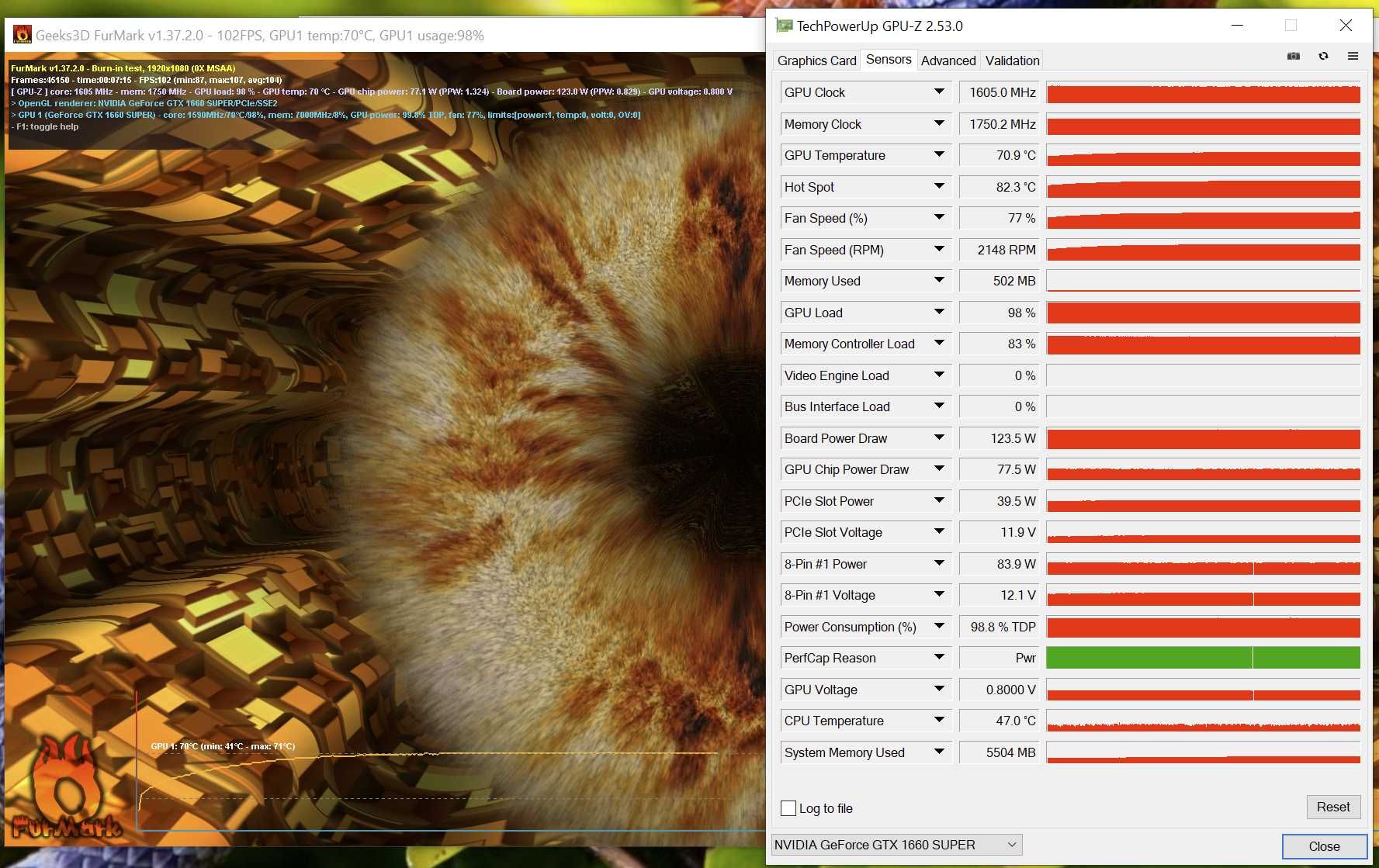Open the GPU Chip Power Draw dropdown
The height and width of the screenshot is (868, 1379).
[939, 469]
